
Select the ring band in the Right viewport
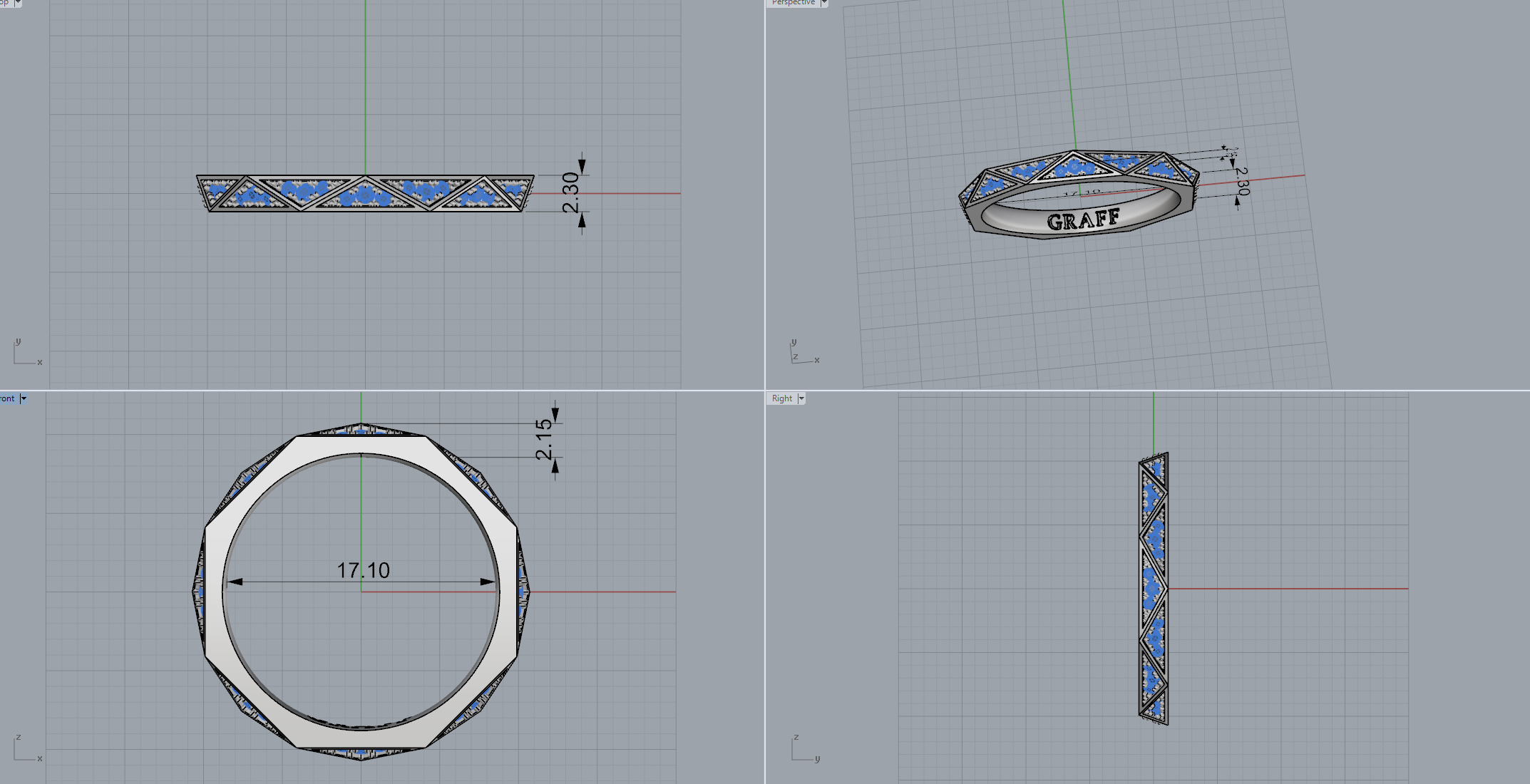click(x=1154, y=589)
